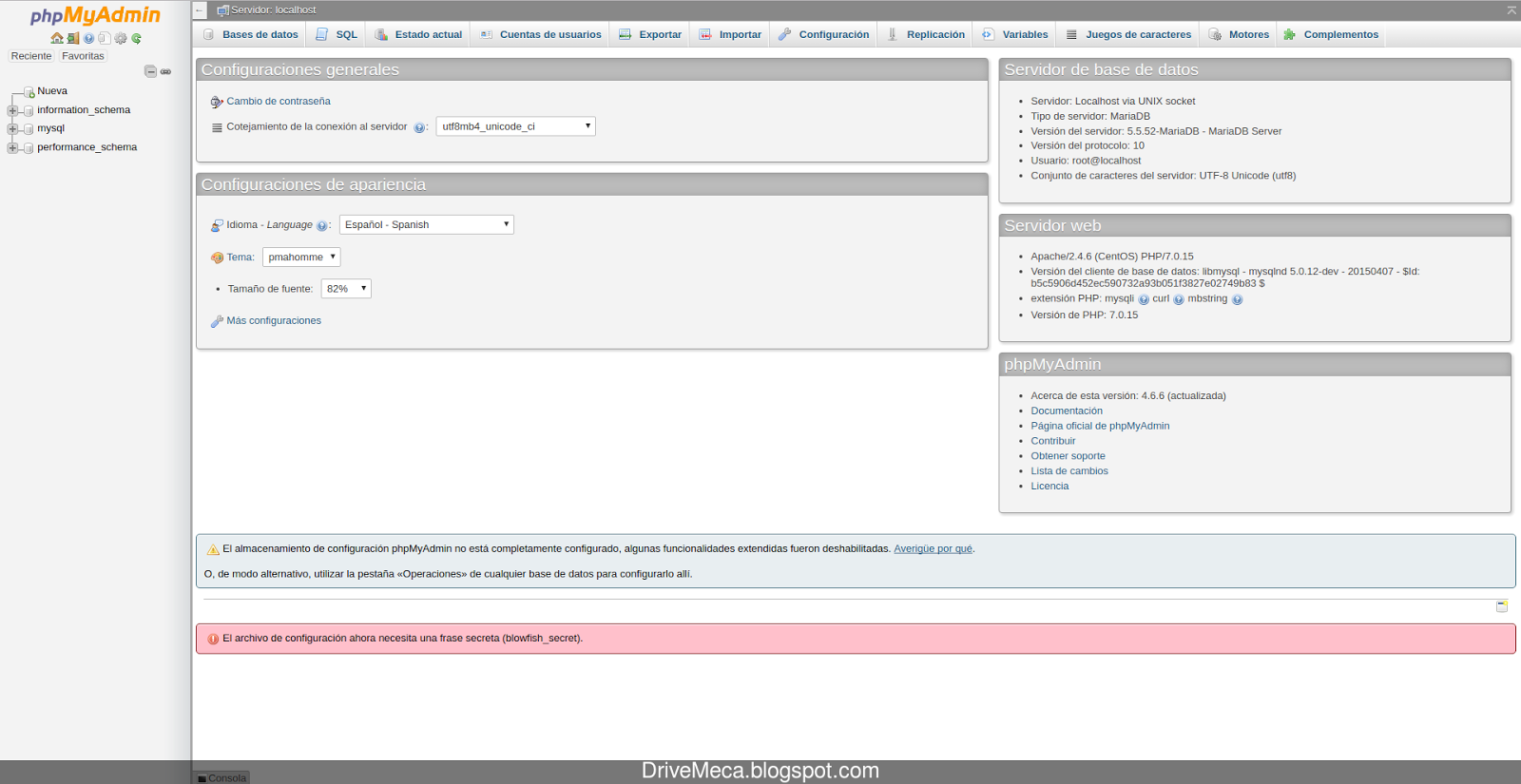Screen dimensions: 1521x784
Task: Click the Contribuir link
Action: [1053, 442]
